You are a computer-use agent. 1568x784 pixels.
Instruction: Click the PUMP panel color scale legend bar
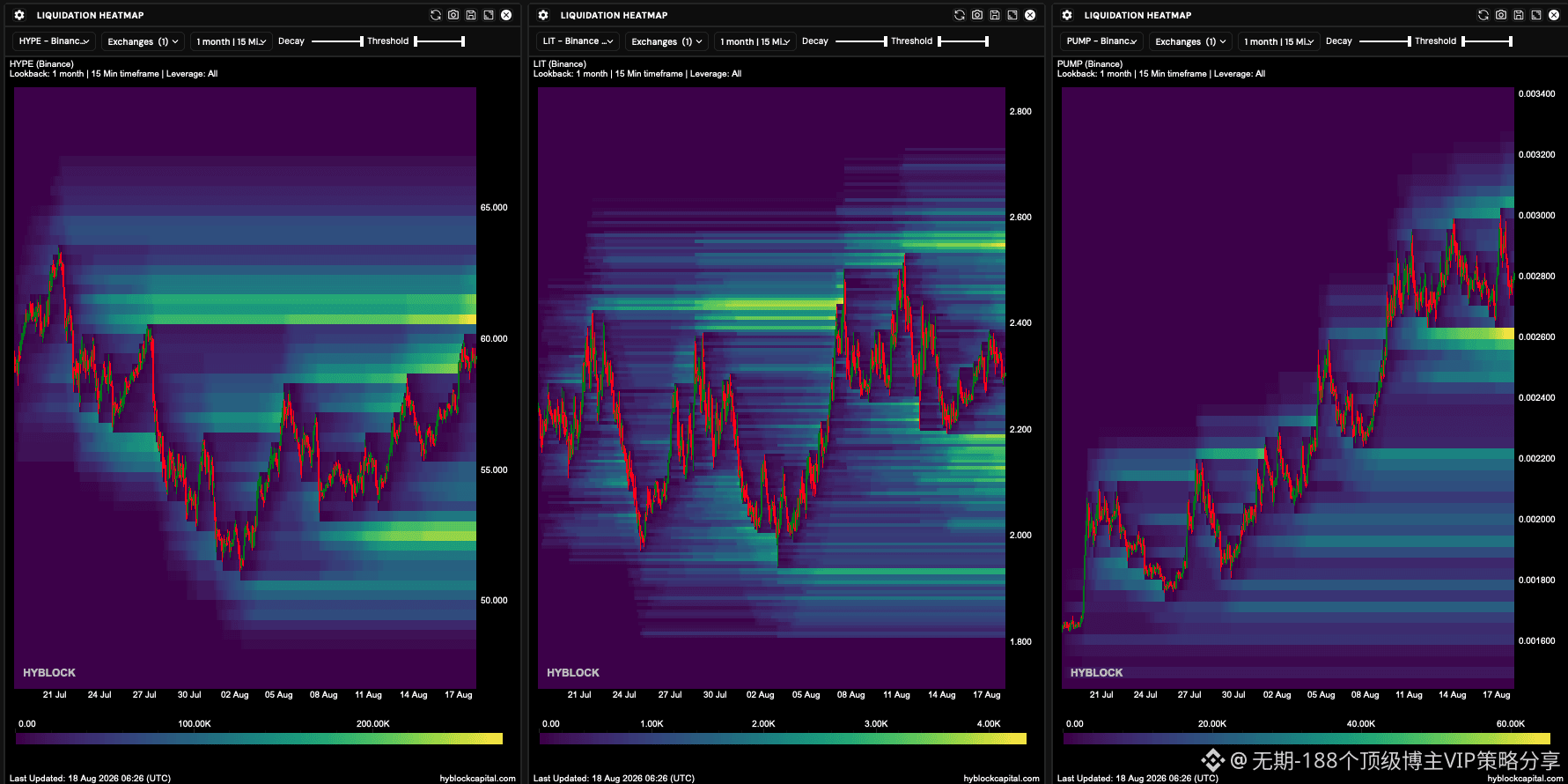1307,739
